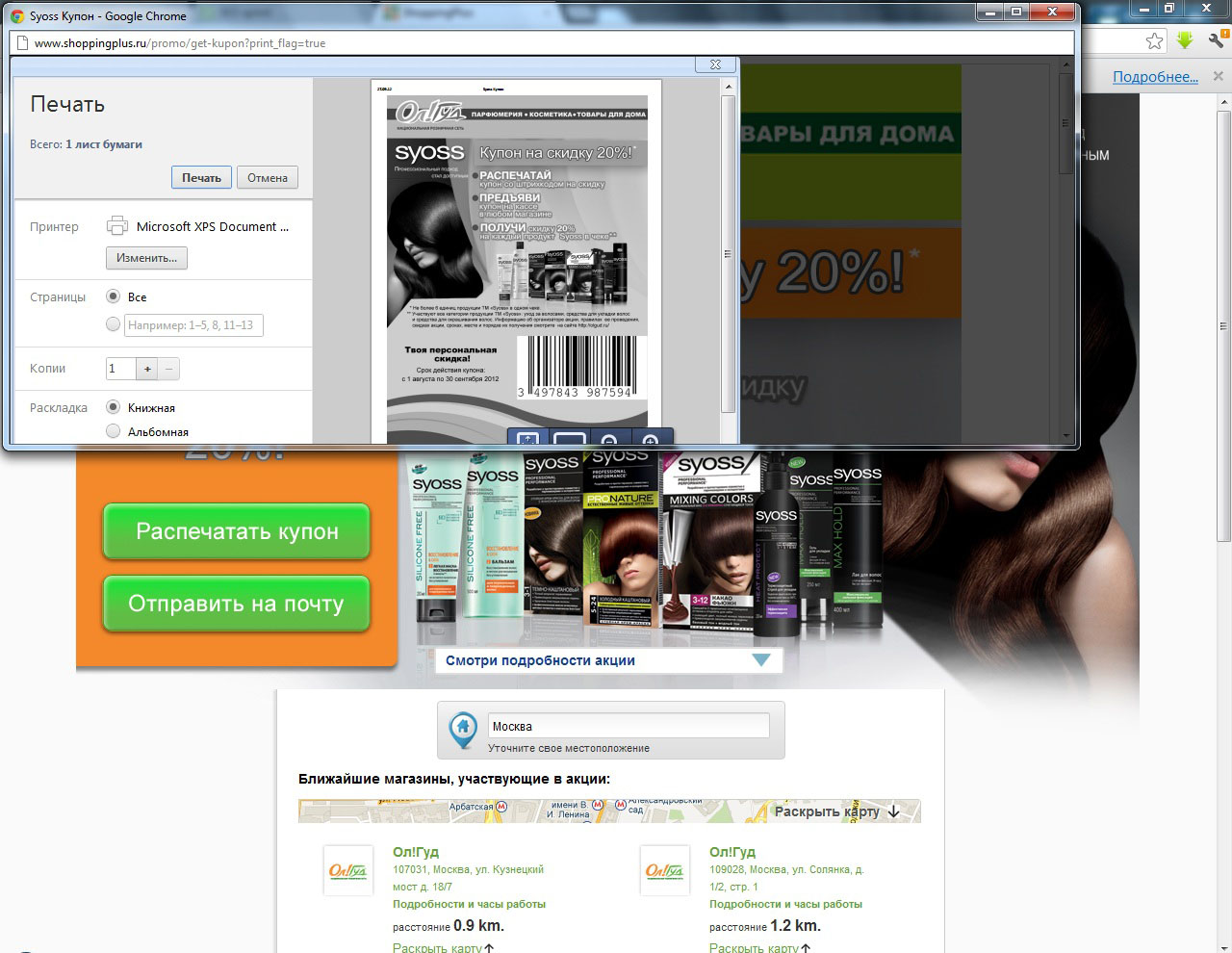Screen dimensions: 1232x953
Task: Click the printer icon beside Microsoft XPS Document
Action: (x=117, y=226)
